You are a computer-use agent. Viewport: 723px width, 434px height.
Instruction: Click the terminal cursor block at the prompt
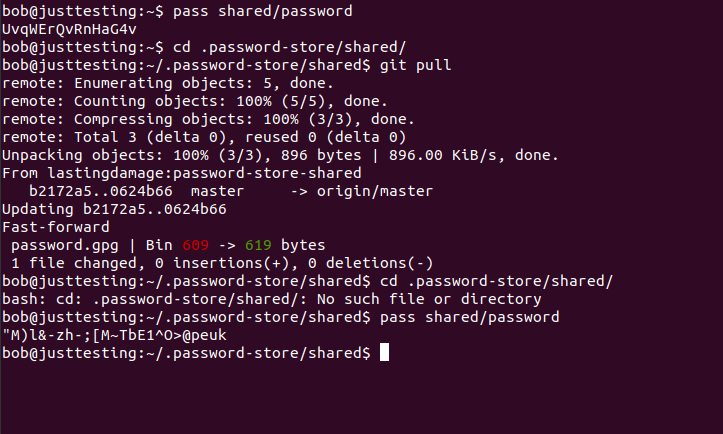(384, 353)
